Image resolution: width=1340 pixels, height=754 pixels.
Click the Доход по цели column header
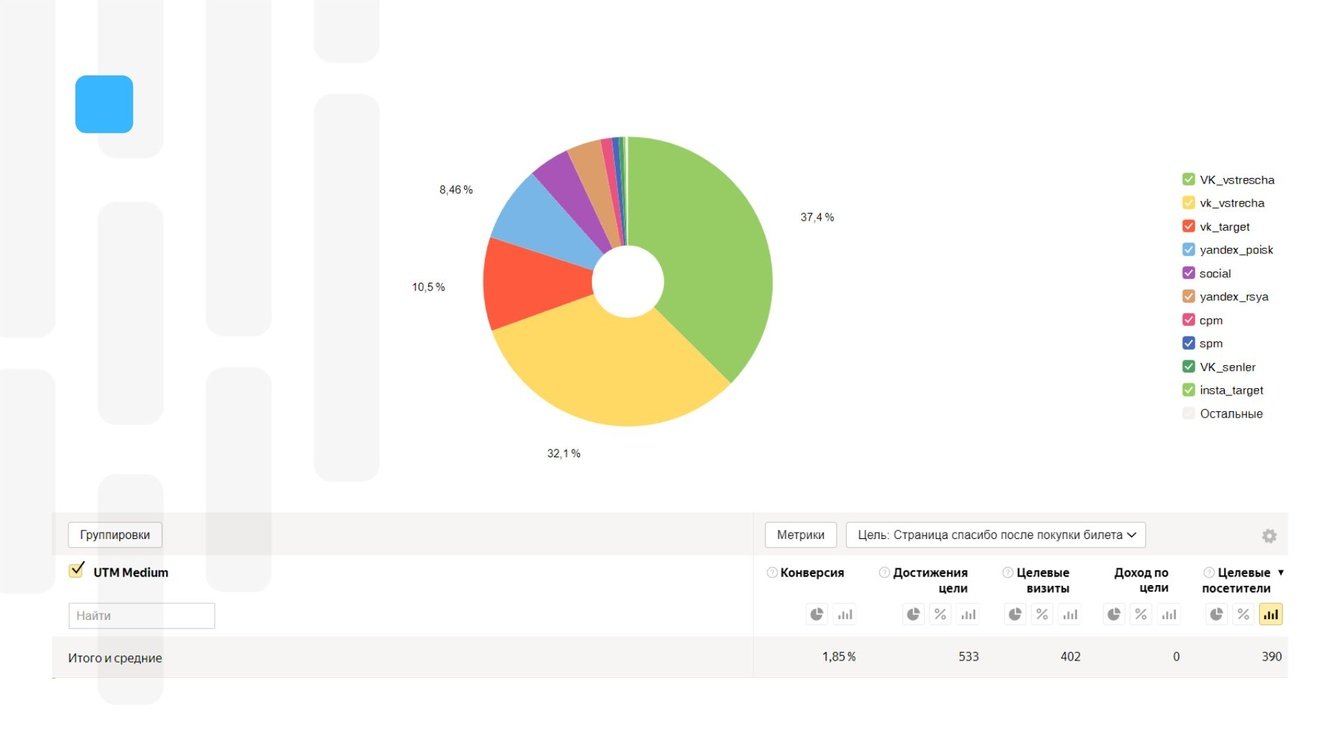[1141, 580]
